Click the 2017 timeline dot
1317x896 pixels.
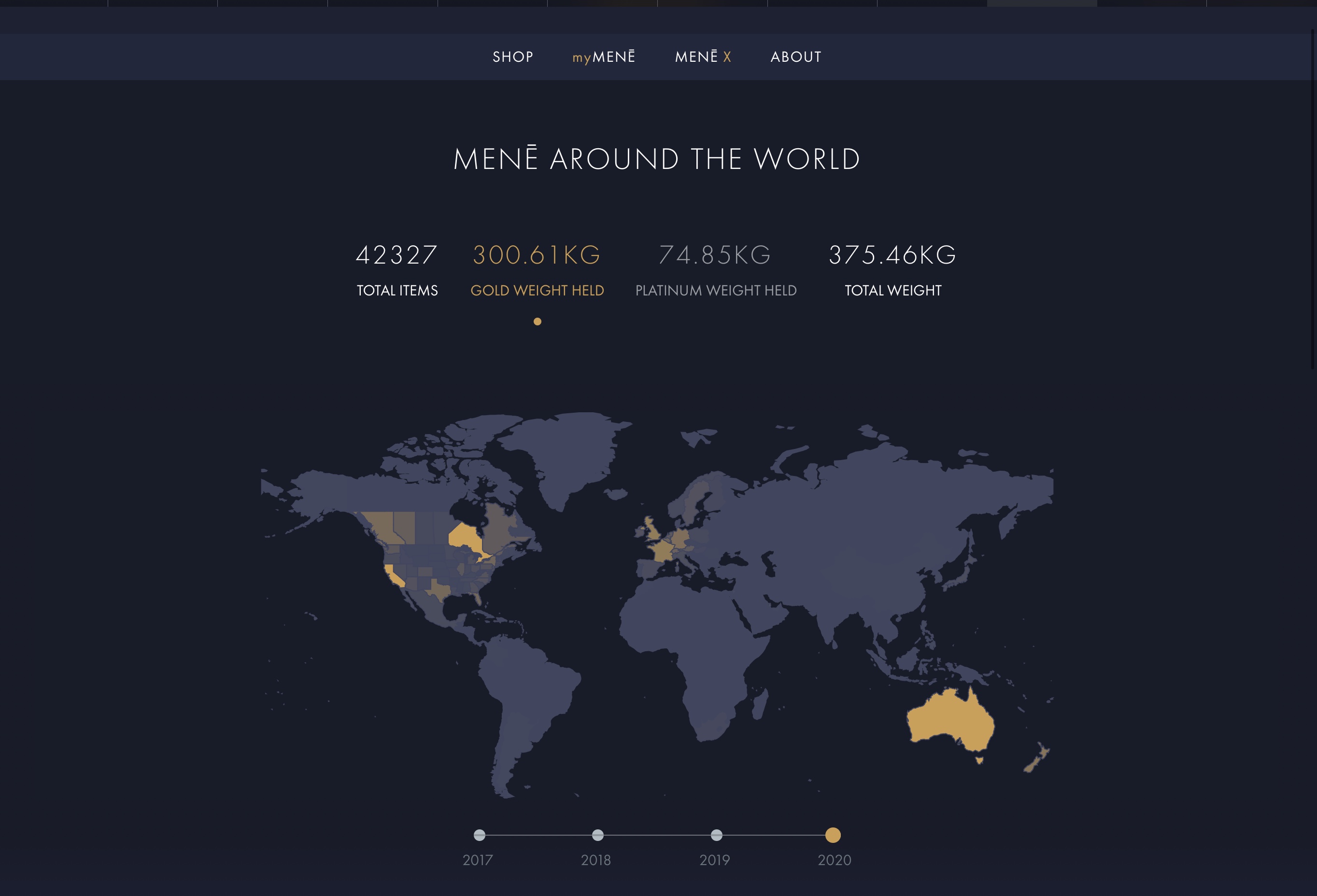tap(480, 835)
